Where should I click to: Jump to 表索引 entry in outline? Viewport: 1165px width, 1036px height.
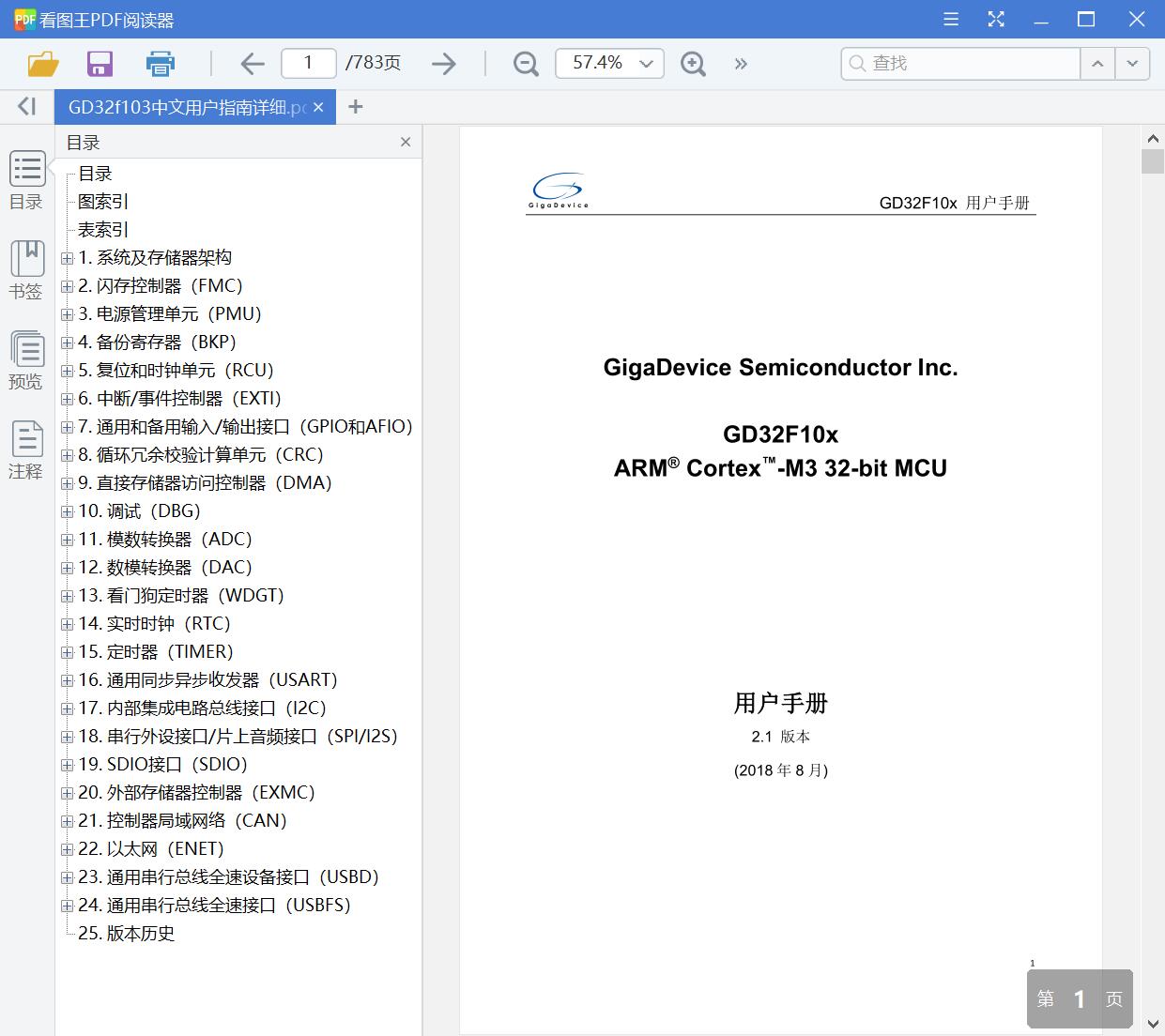click(103, 230)
